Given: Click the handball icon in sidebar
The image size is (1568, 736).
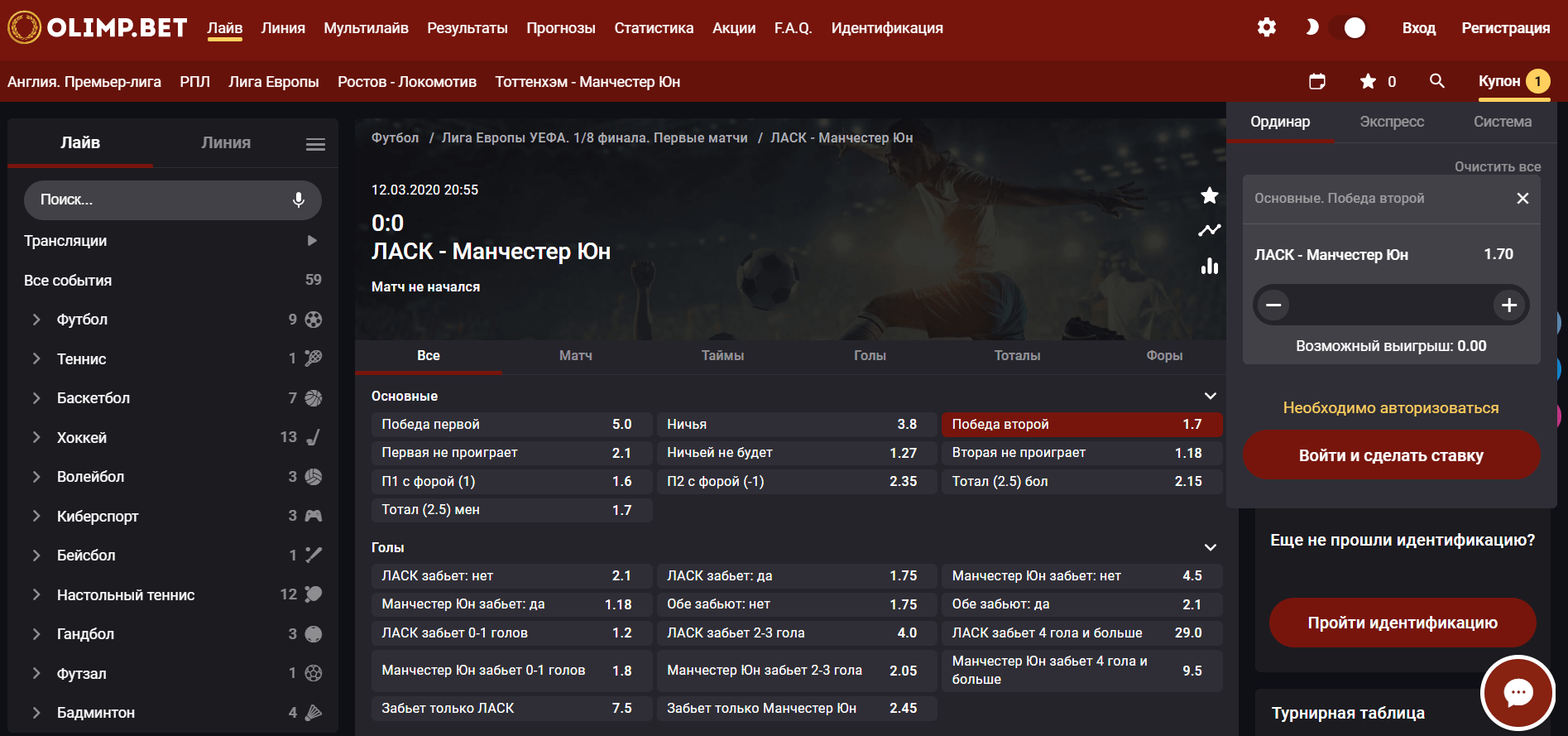Looking at the screenshot, I should click(x=314, y=634).
